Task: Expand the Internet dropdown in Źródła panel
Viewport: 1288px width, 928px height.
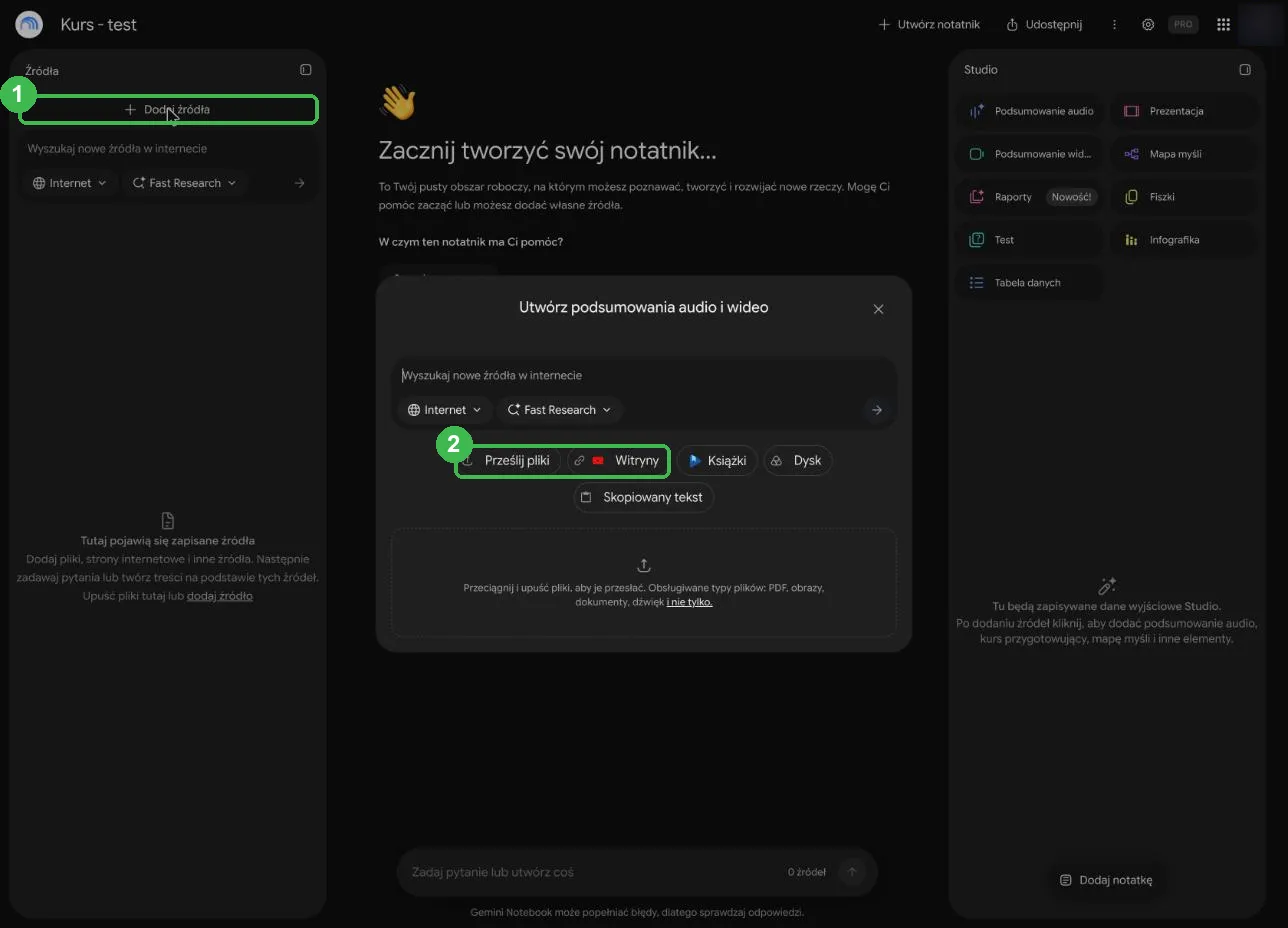Action: coord(69,183)
